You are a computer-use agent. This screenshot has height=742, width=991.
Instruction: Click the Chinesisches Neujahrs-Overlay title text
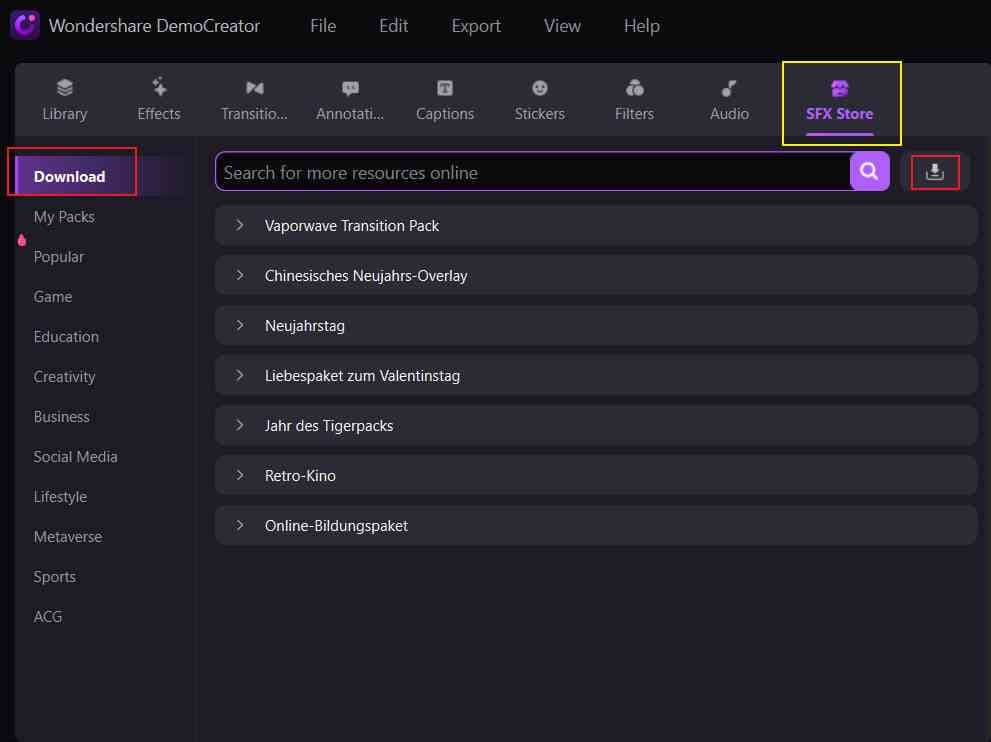[366, 276]
